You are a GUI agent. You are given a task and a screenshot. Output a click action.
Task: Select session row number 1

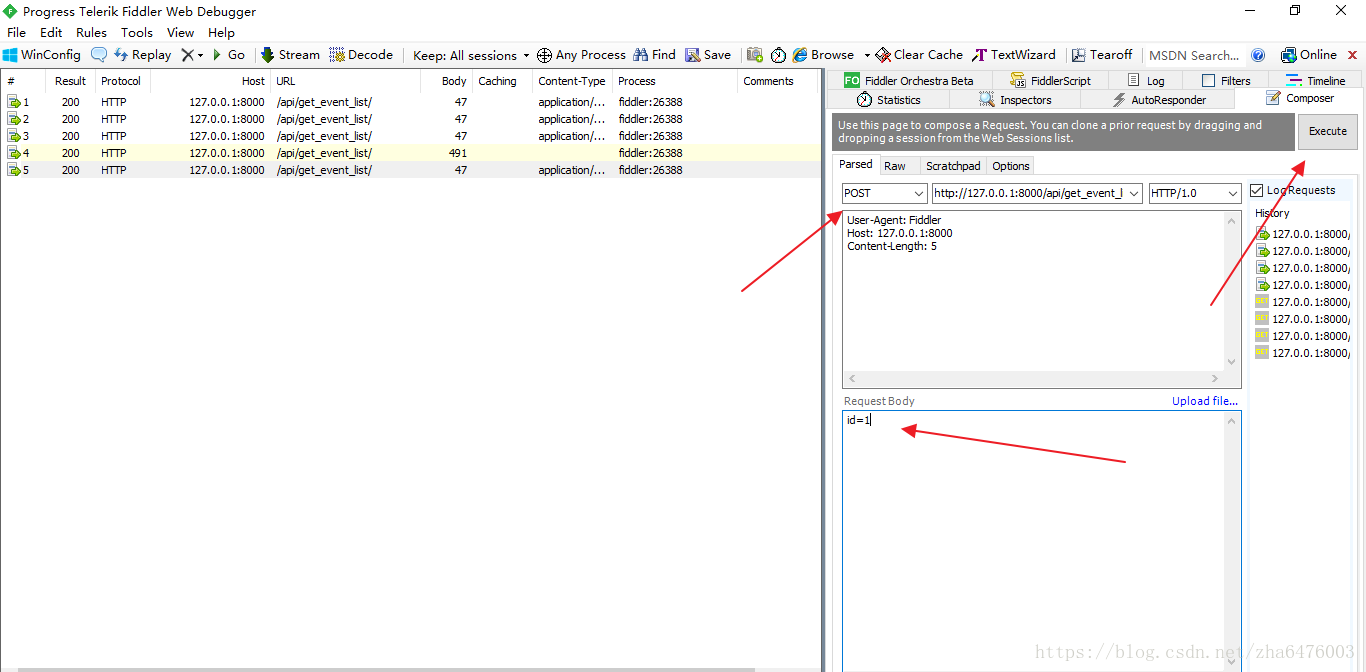[410, 102]
